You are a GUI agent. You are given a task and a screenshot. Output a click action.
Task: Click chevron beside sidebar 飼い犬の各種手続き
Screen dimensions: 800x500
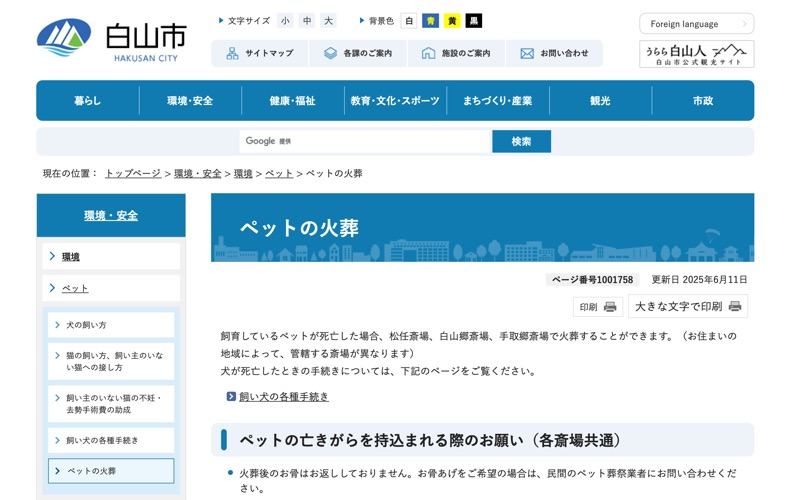pos(57,440)
